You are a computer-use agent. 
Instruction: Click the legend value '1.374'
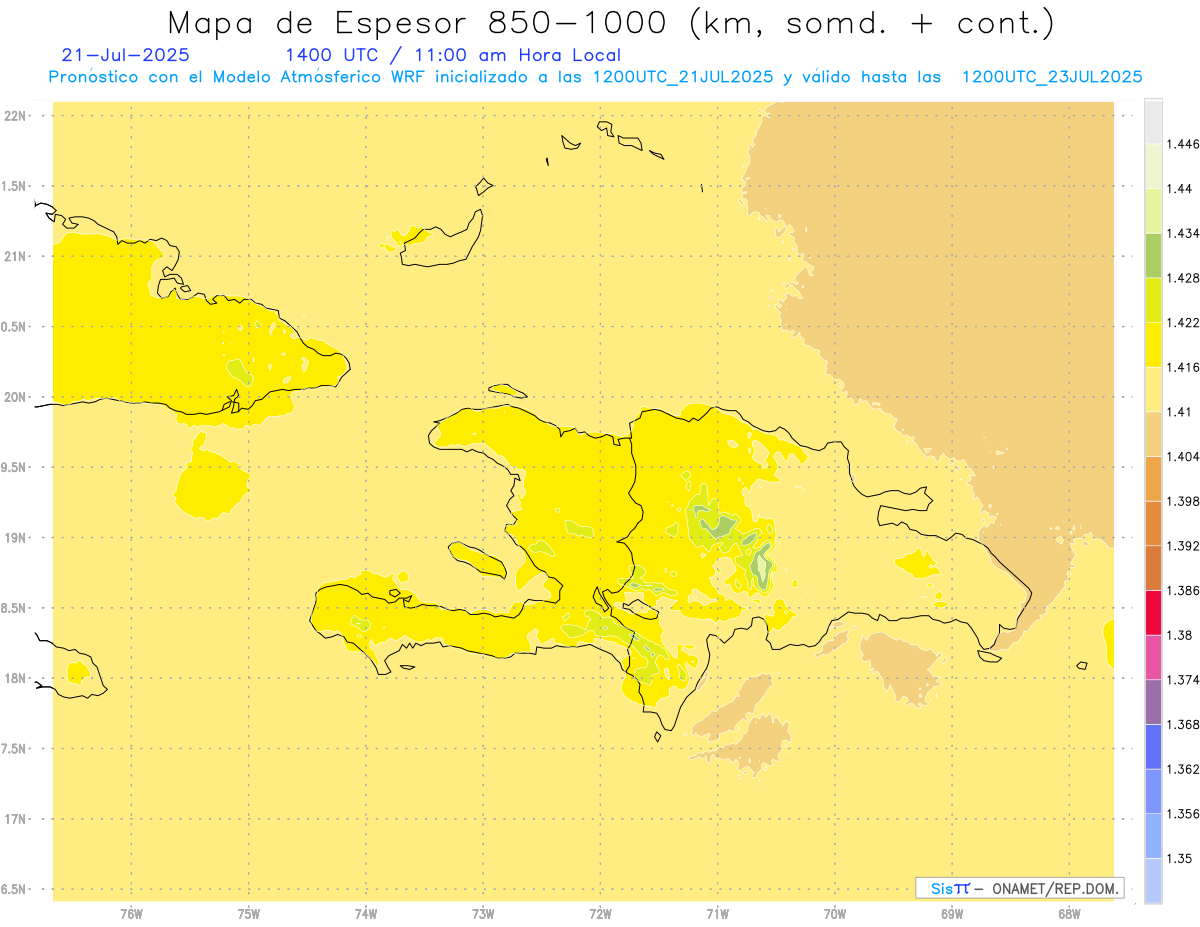pos(1184,680)
